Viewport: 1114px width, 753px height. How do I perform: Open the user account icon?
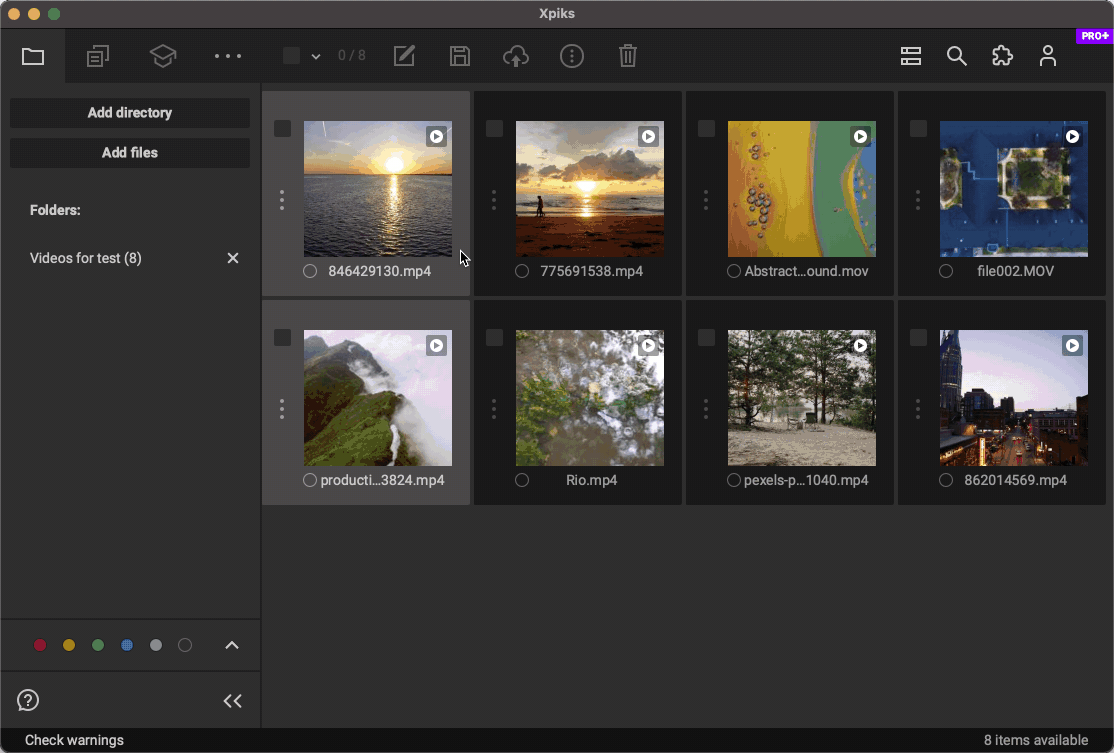pos(1047,56)
